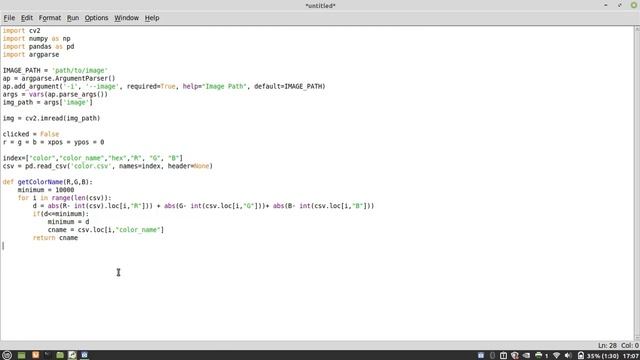Click the 'clicked = False' line
This screenshot has height=360, width=640.
click(x=31, y=134)
